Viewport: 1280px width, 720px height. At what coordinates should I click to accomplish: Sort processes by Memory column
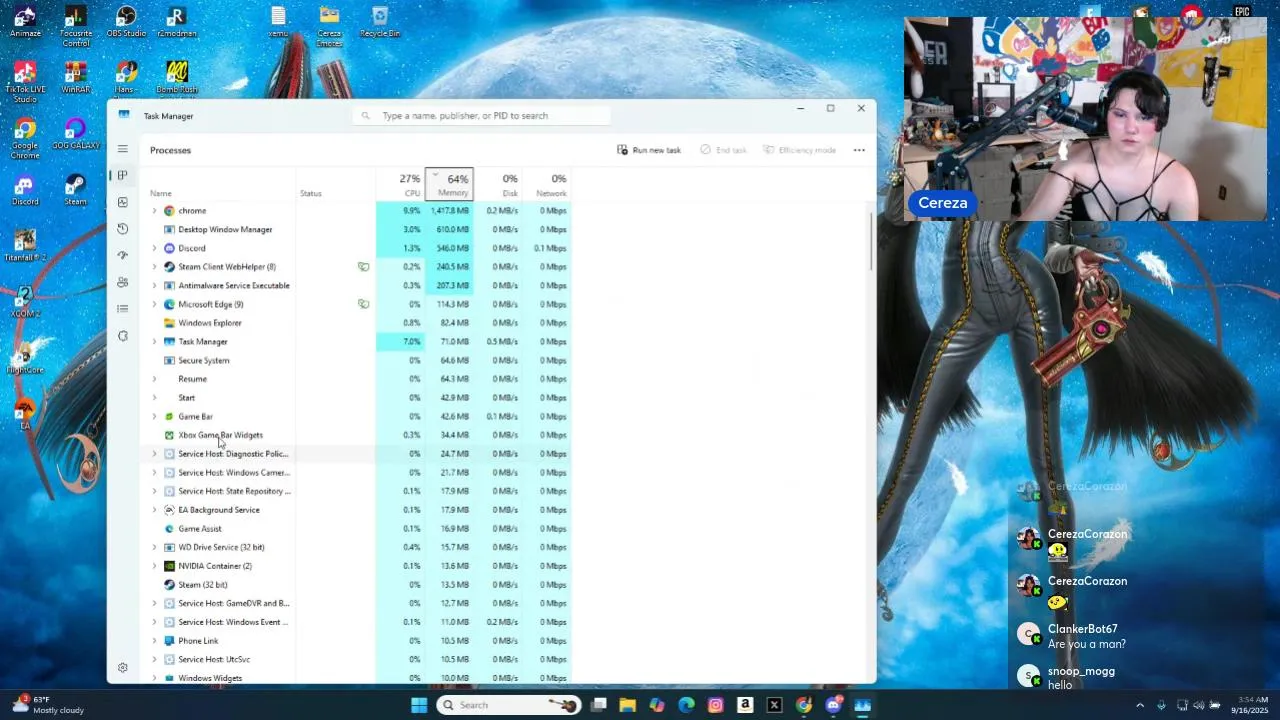[x=449, y=185]
